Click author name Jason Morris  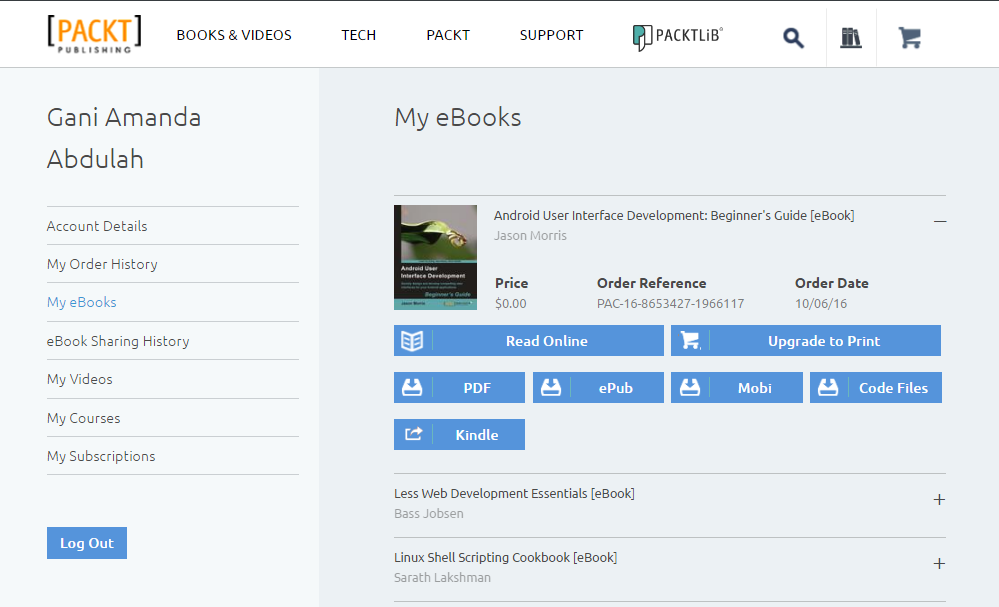point(530,236)
